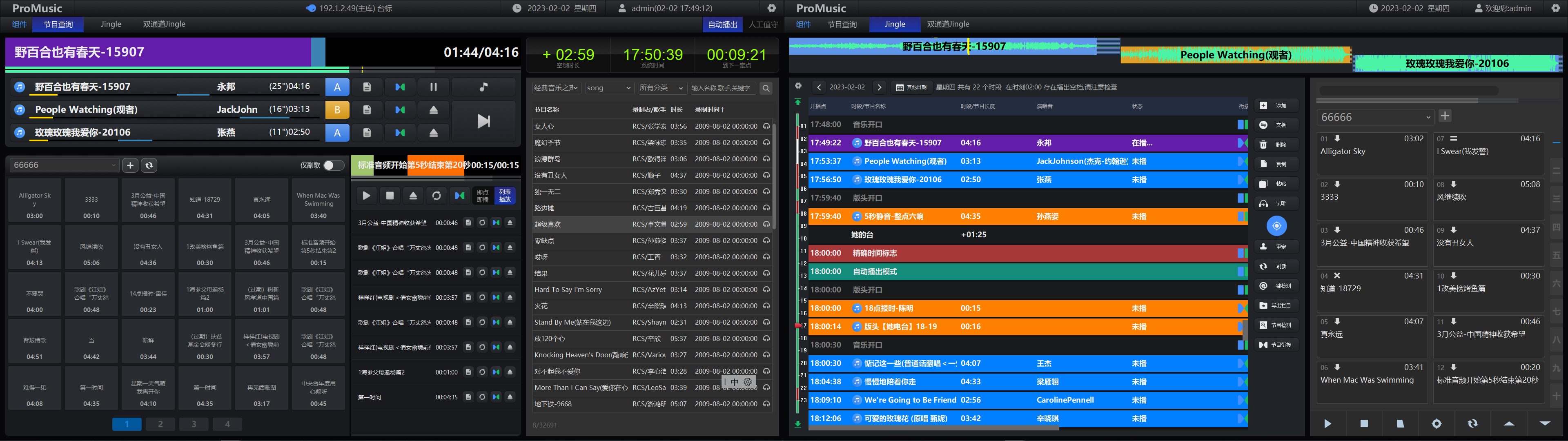Select 列表播放 play mode
This screenshot has height=441, width=1568.
(x=505, y=196)
